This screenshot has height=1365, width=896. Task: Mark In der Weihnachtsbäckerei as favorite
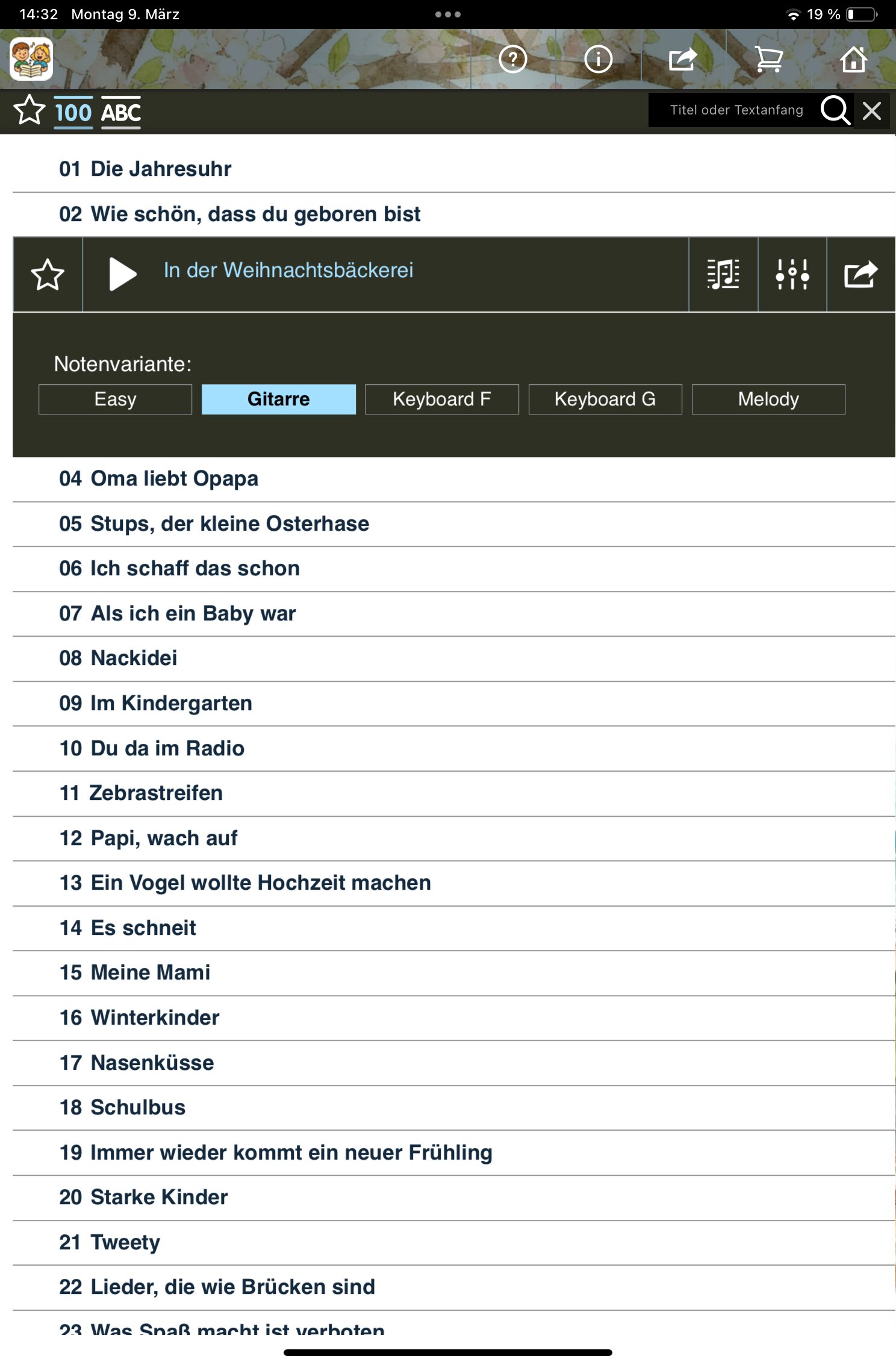coord(48,275)
